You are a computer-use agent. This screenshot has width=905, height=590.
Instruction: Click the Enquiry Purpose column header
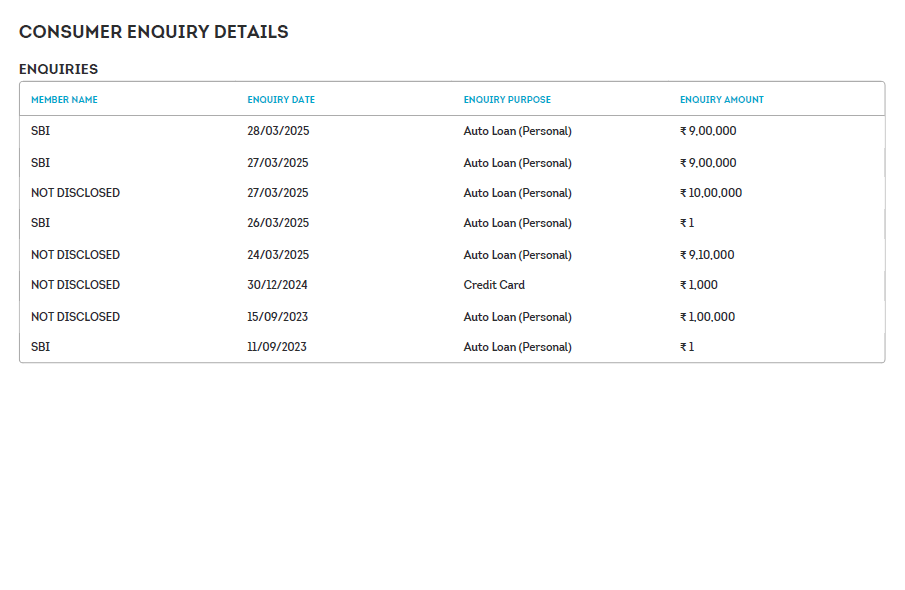point(507,100)
